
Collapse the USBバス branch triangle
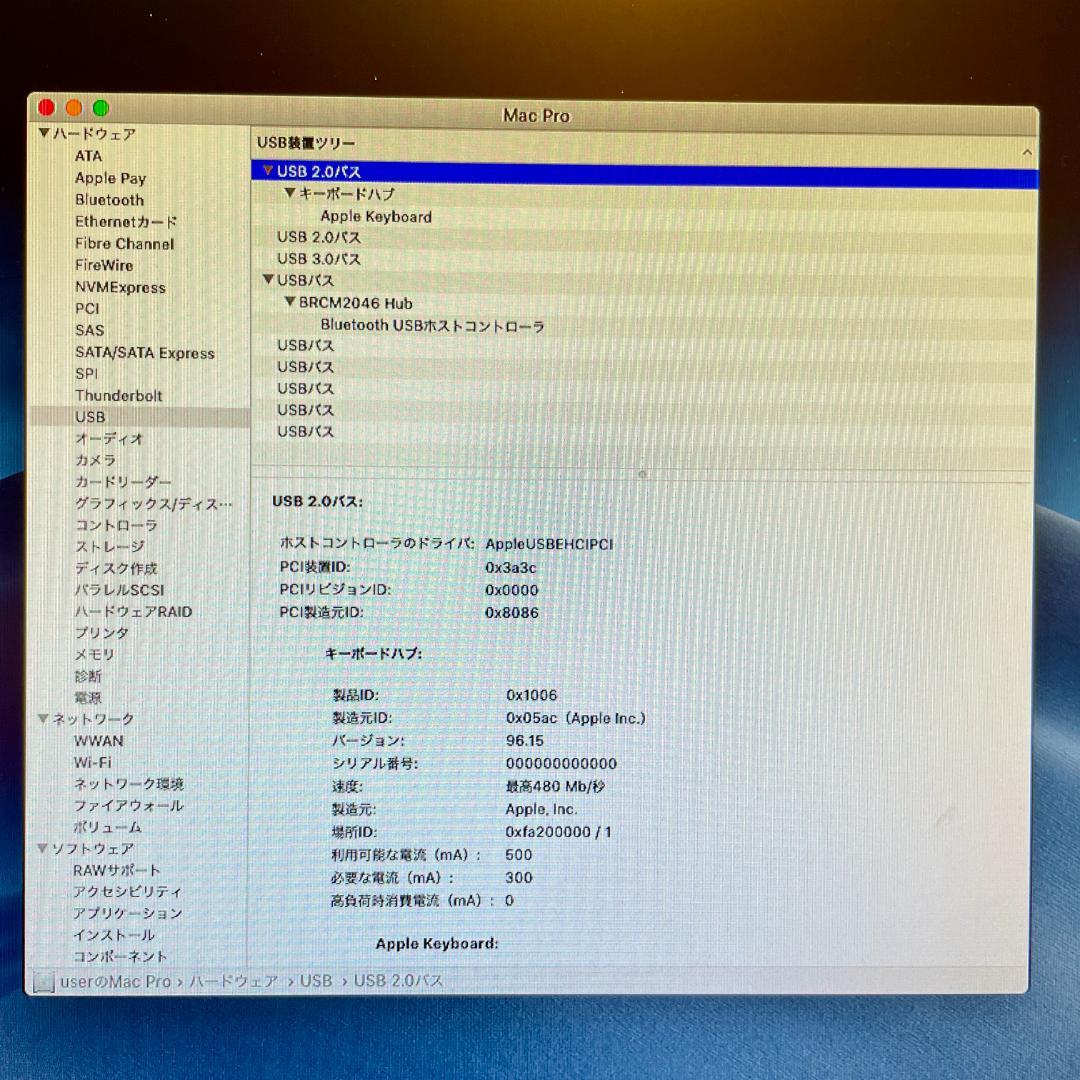point(267,281)
